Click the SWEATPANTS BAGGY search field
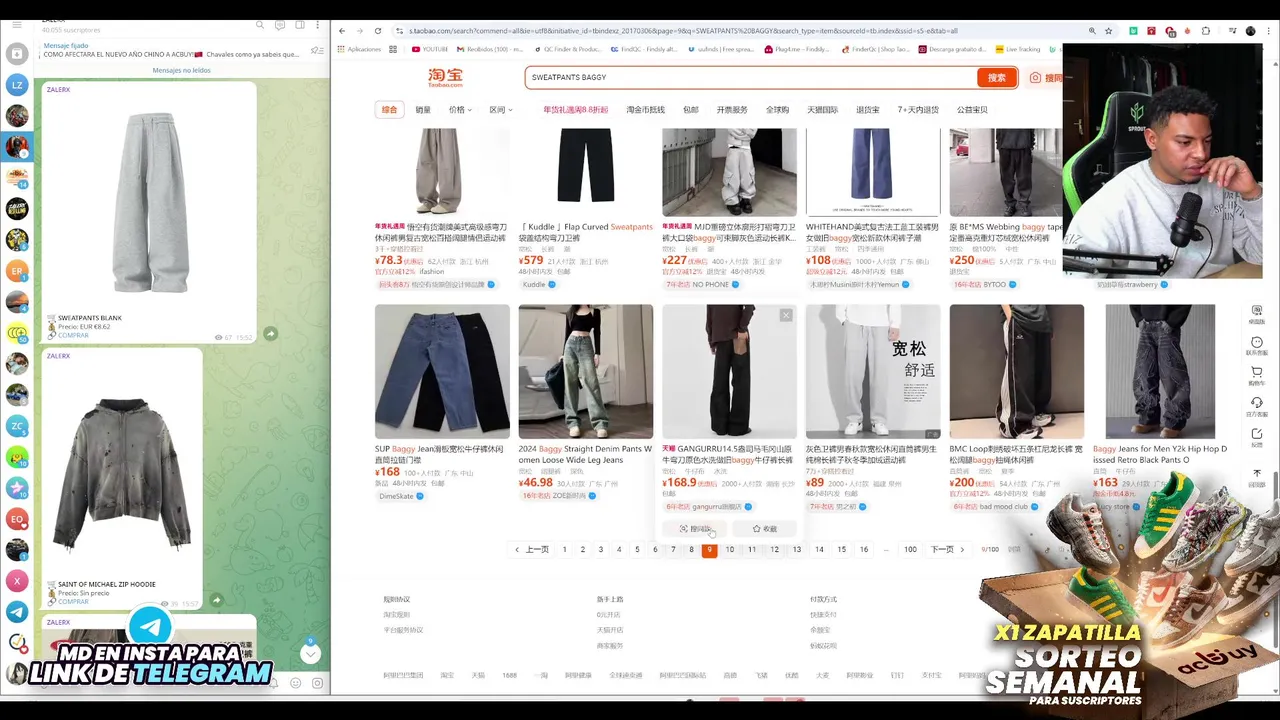1280x720 pixels. click(750, 77)
